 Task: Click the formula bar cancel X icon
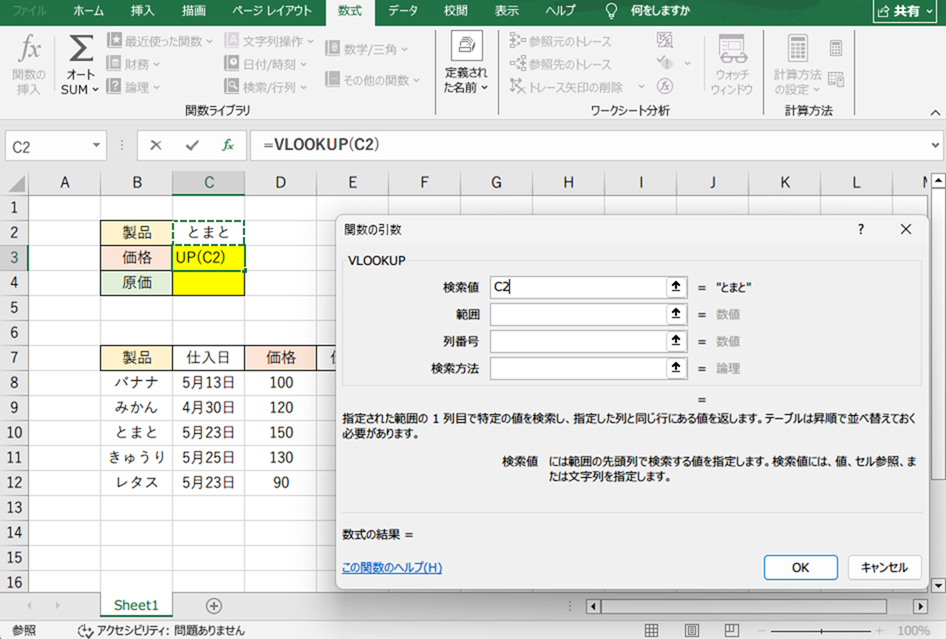pyautogui.click(x=155, y=145)
